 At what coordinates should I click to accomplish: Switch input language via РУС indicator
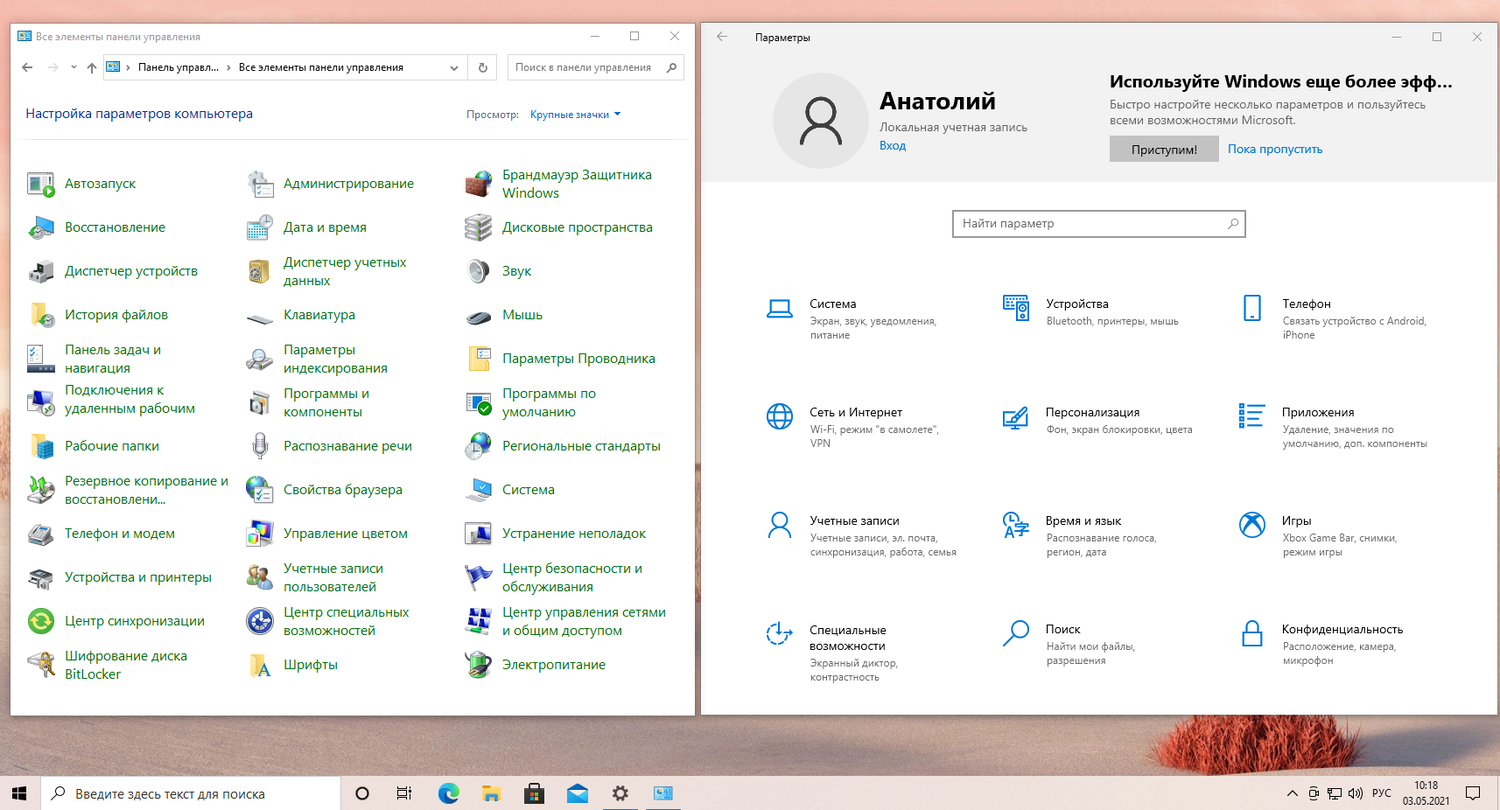pyautogui.click(x=1381, y=794)
